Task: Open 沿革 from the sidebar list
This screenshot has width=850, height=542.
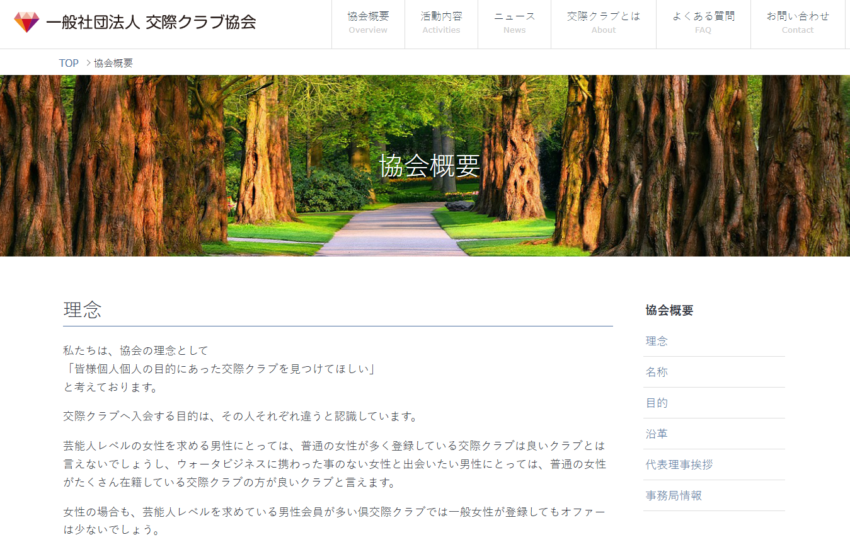Action: [x=656, y=434]
